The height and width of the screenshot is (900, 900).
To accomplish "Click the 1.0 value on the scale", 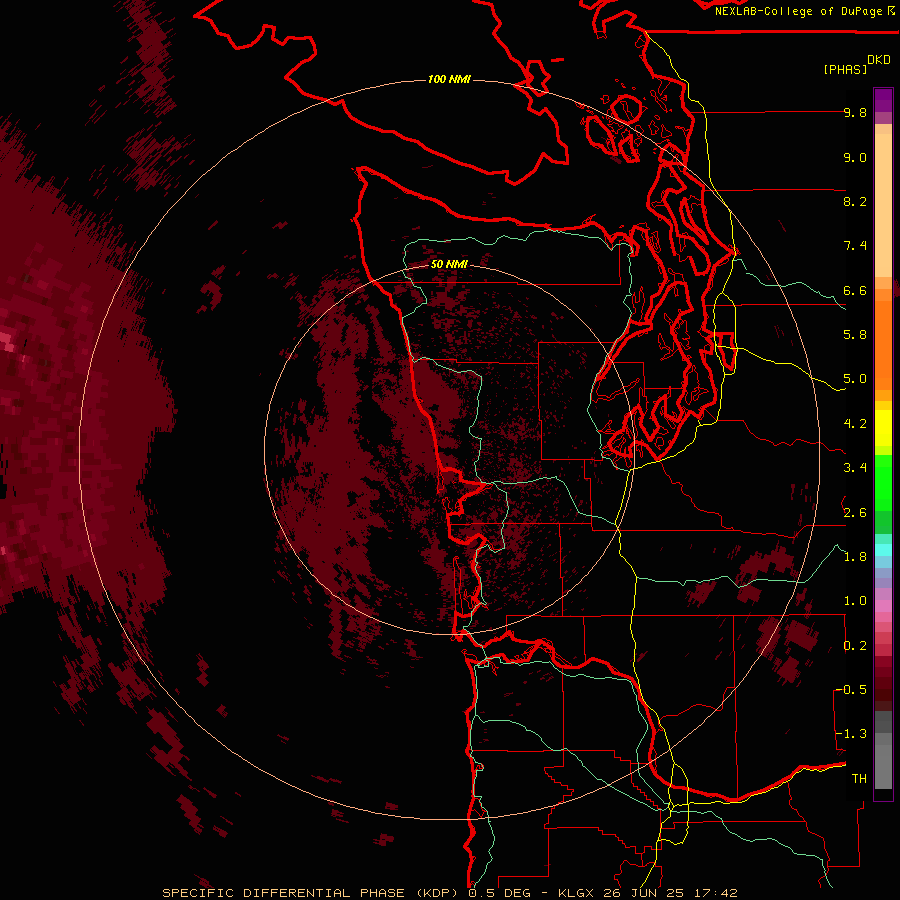I will 855,601.
